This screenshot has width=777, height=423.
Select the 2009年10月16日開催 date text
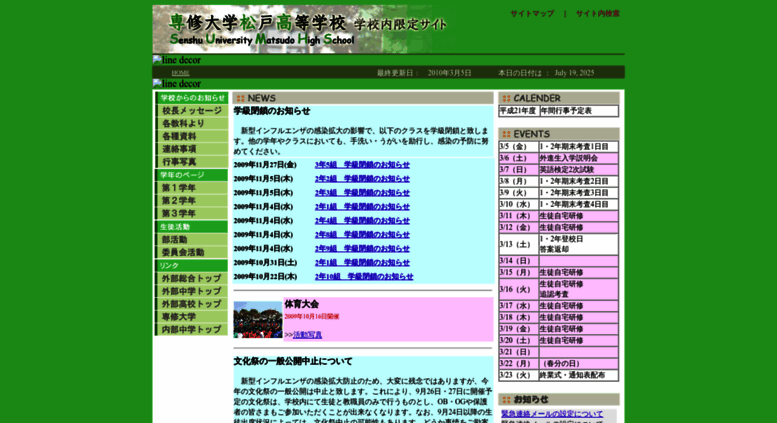(x=312, y=317)
